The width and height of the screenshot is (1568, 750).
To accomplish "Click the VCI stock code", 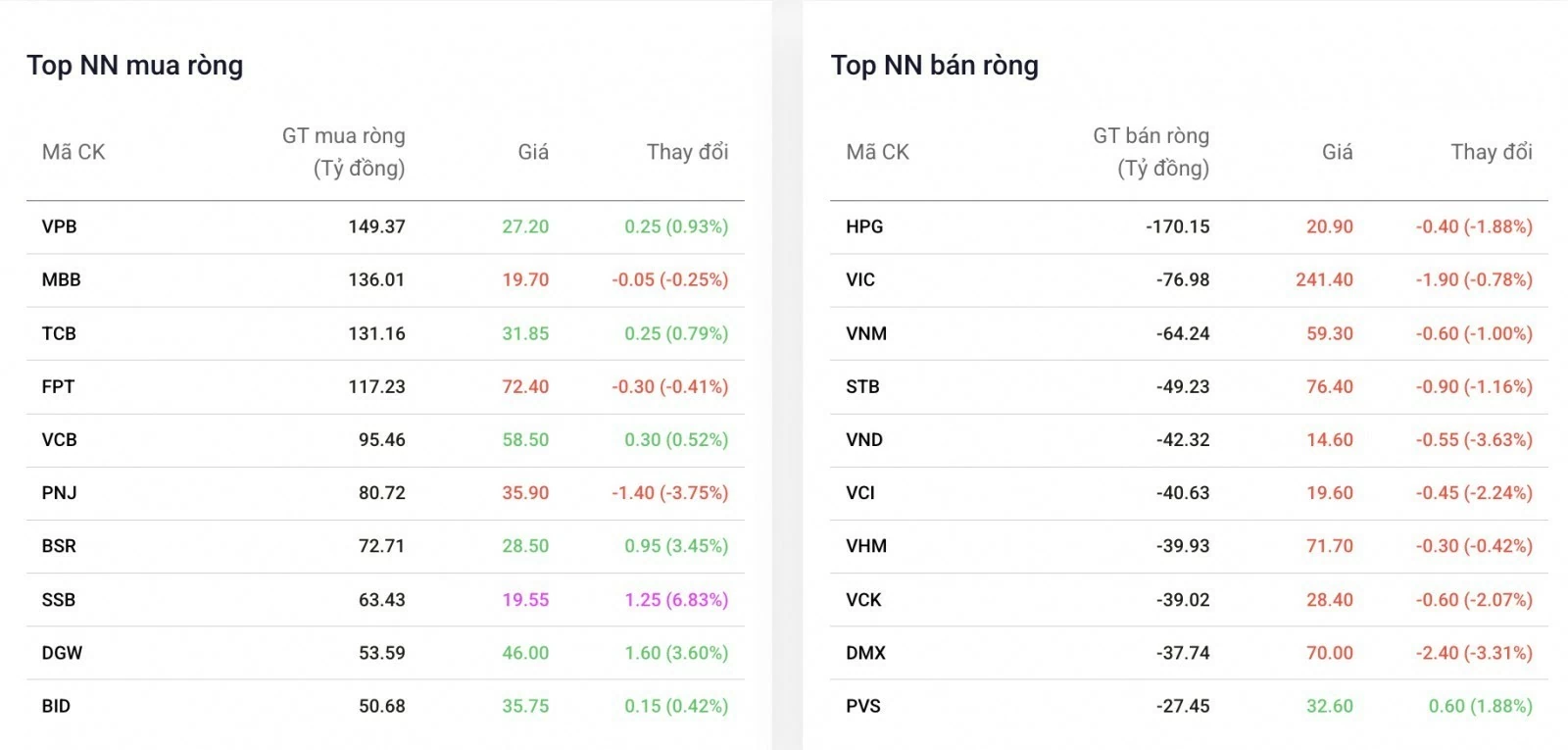I will [x=860, y=492].
